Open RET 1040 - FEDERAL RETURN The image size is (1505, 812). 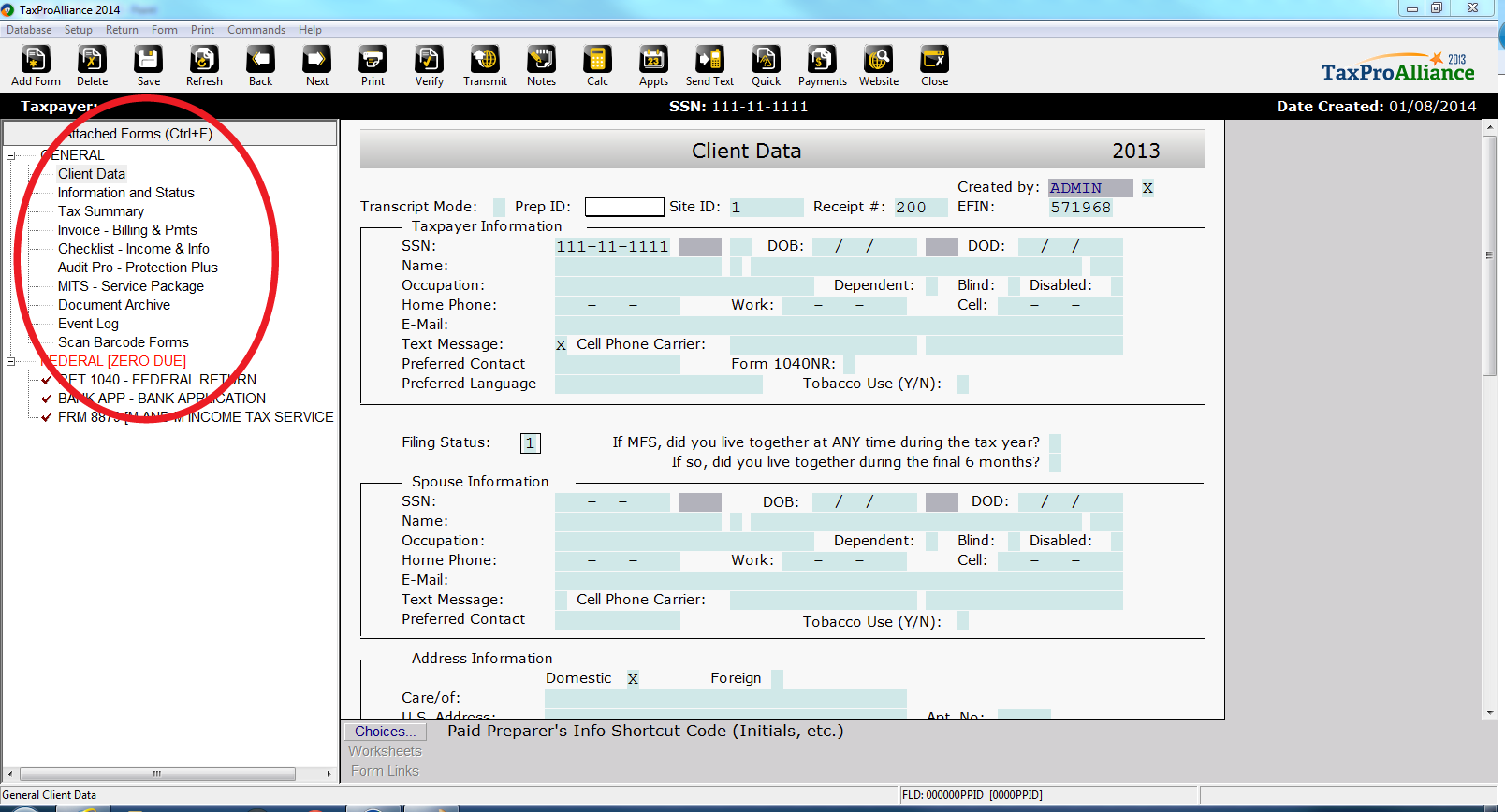click(157, 380)
